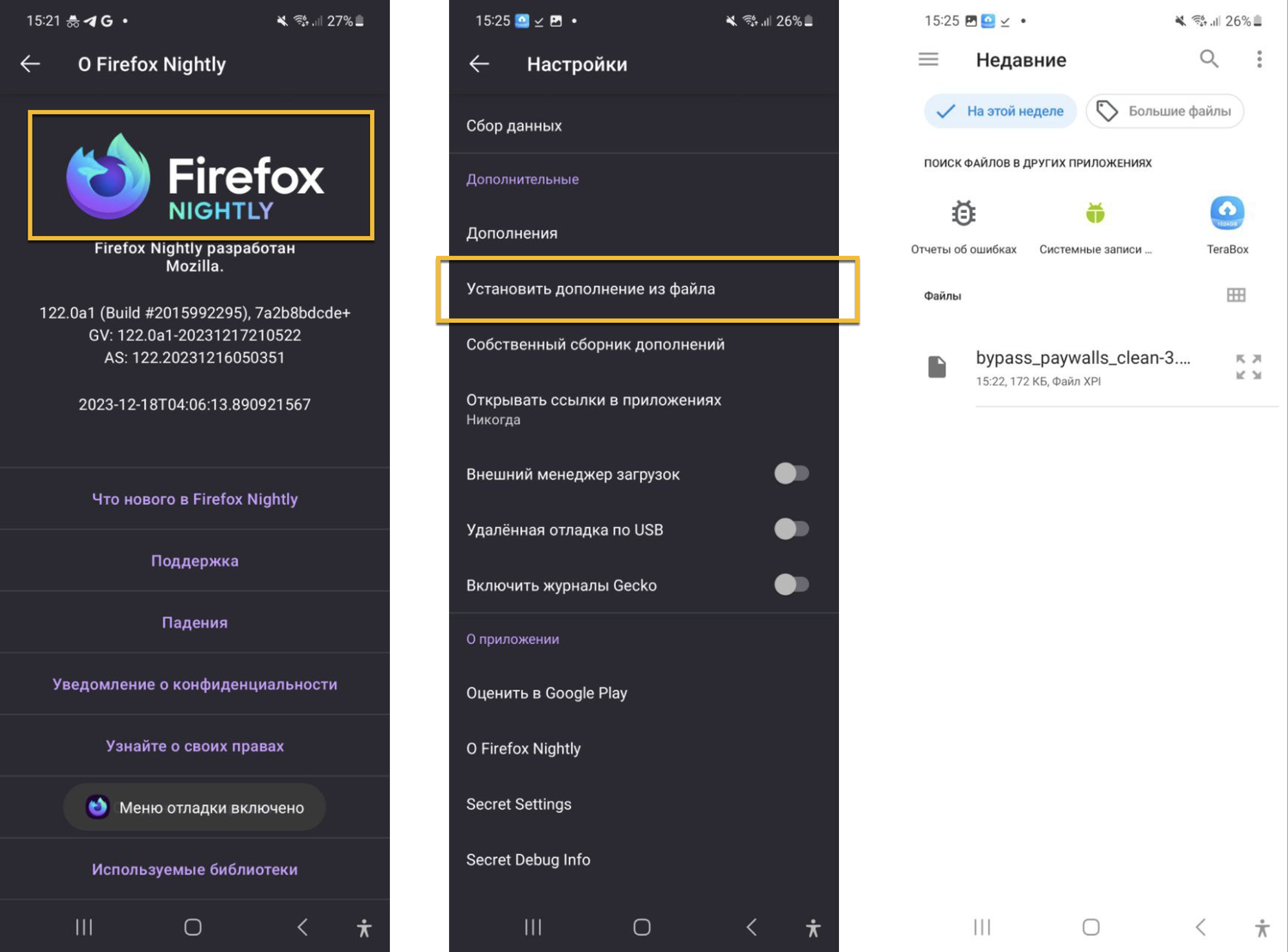Tap the back arrow on the Настройки screen
Screen dimensions: 1288x952
point(479,64)
